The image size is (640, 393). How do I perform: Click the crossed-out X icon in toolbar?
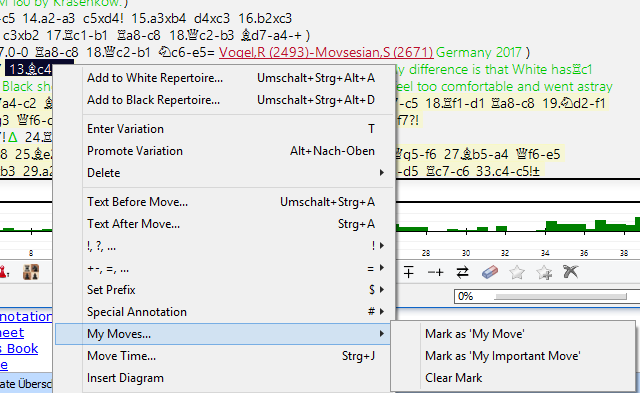click(571, 272)
